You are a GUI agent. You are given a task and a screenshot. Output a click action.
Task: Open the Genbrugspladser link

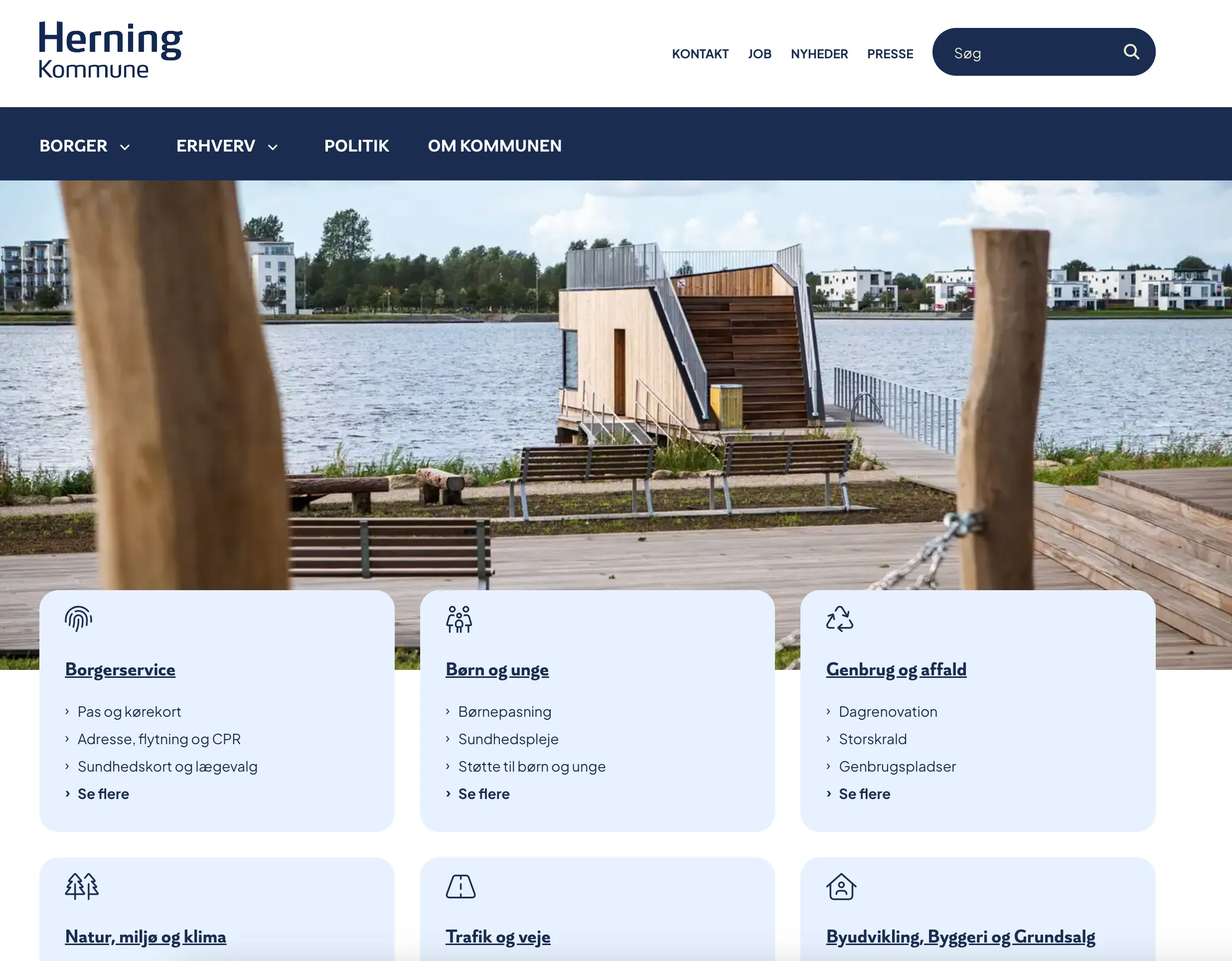(x=897, y=766)
